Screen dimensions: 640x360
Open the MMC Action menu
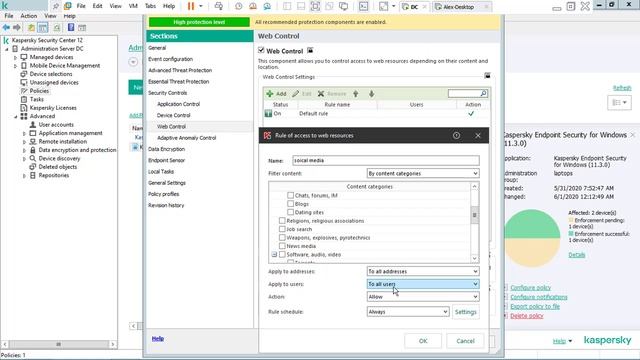[29, 16]
